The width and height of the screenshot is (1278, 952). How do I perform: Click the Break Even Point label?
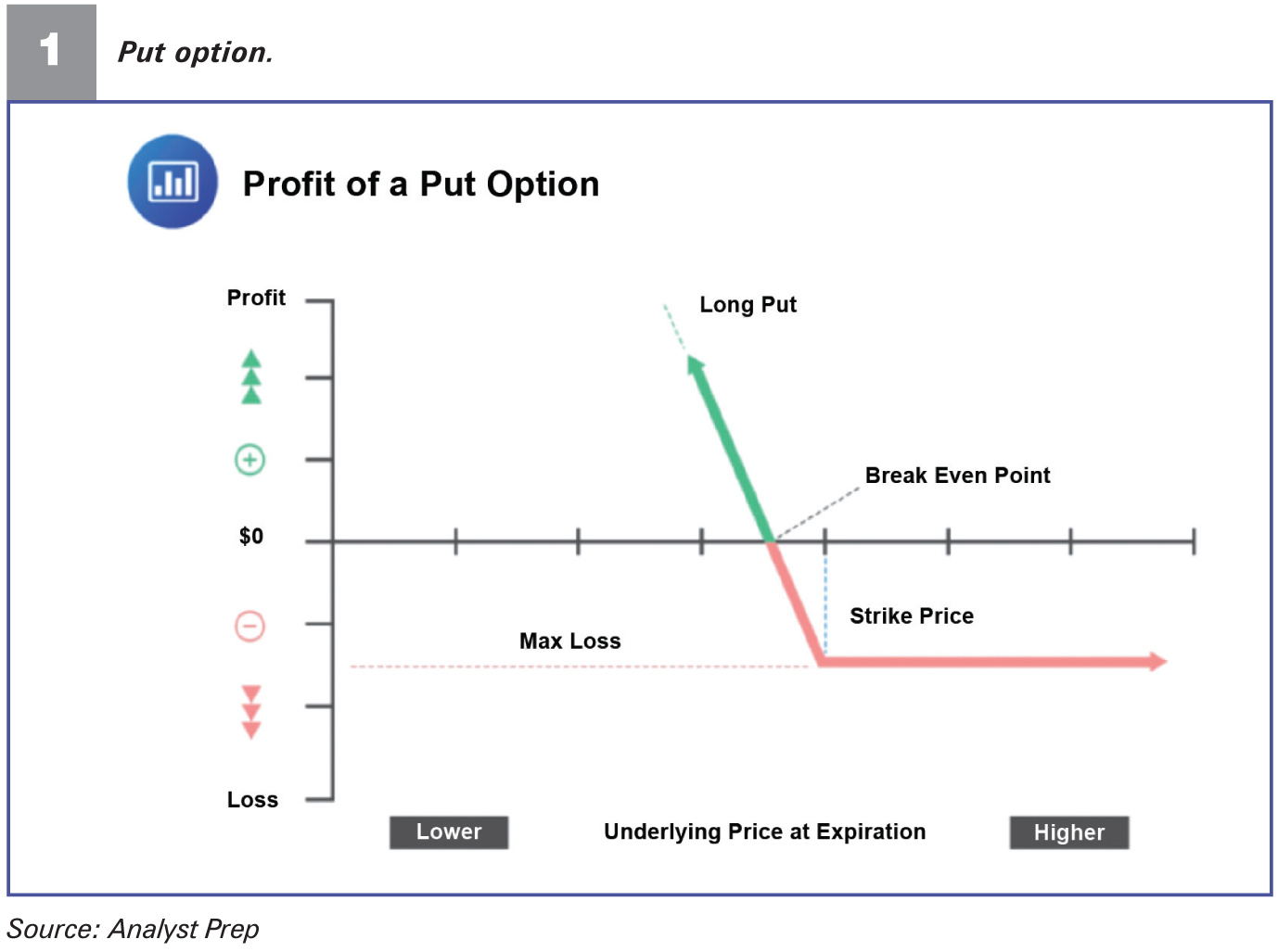click(x=958, y=476)
